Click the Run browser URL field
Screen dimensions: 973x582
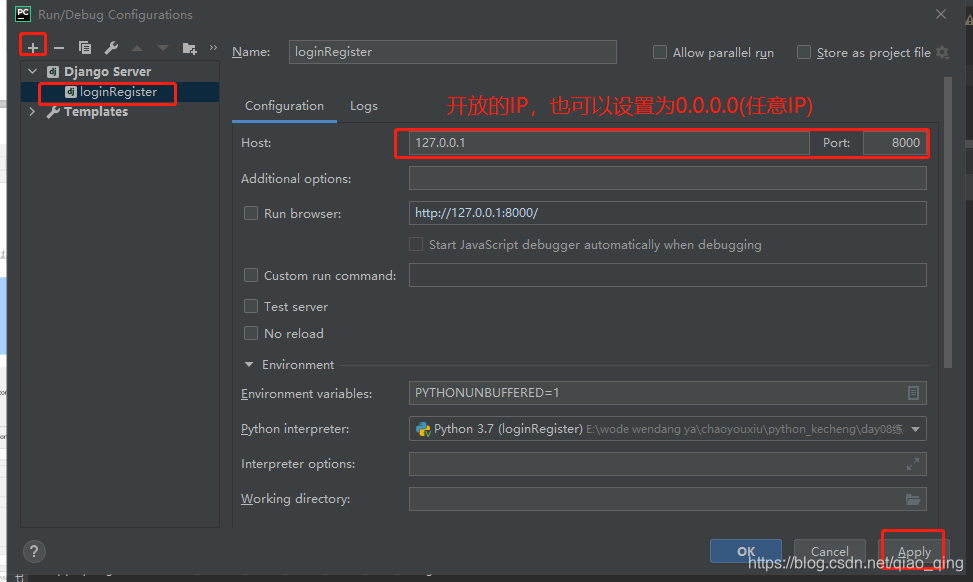point(668,213)
